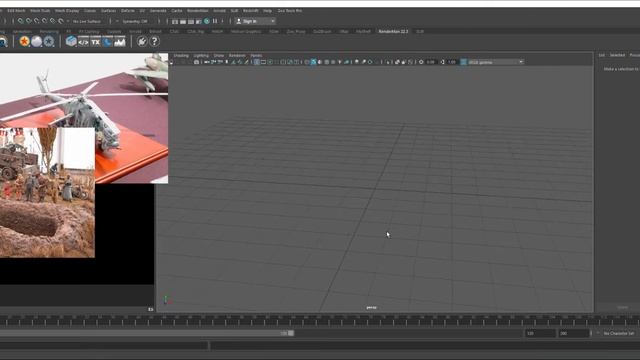Click the command line input field
Viewport: 640px width, 360px height.
coord(104,346)
